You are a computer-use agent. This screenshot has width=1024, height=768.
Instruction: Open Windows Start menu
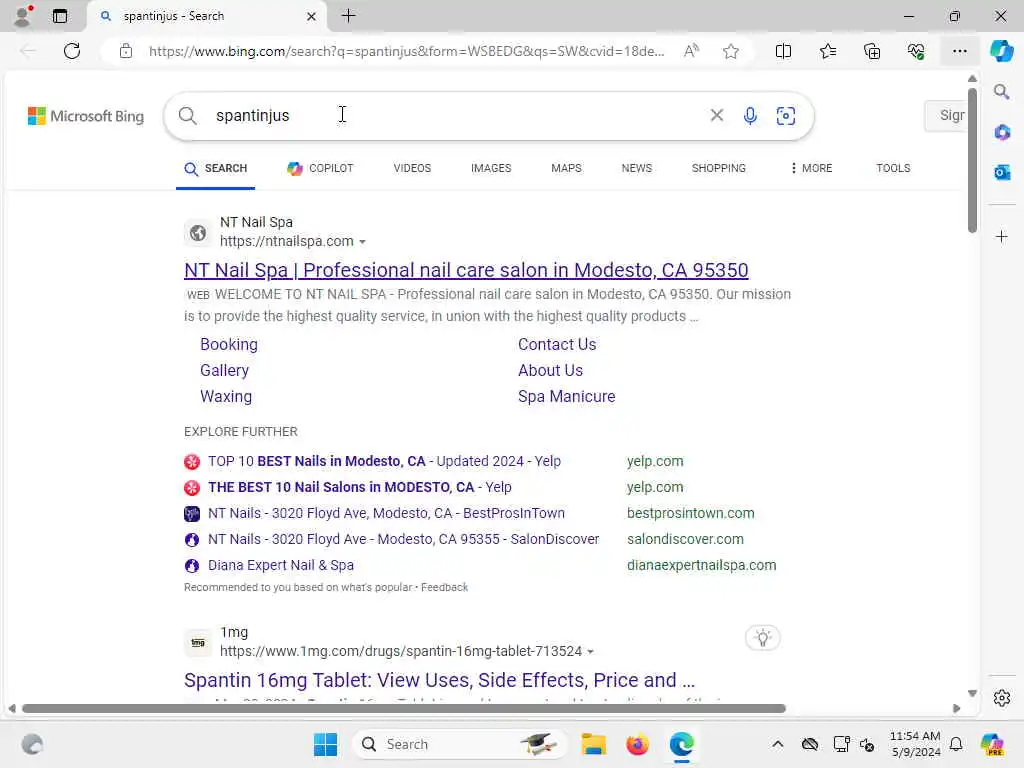coord(325,744)
